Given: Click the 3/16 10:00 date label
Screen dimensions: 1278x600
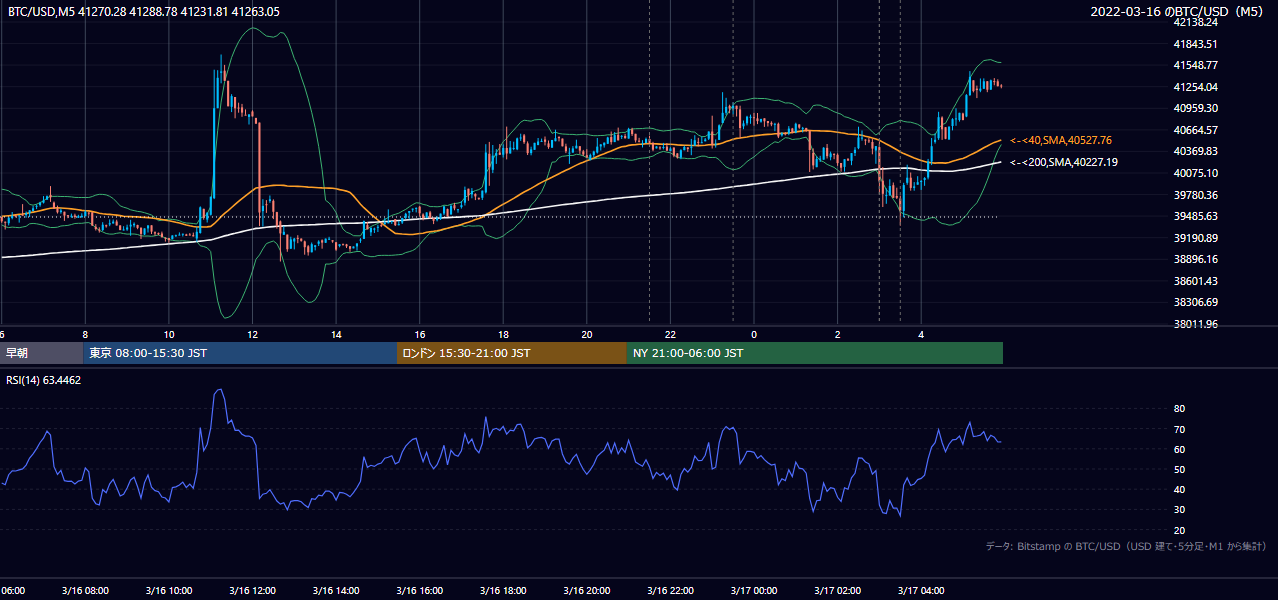Looking at the screenshot, I should pyautogui.click(x=168, y=591).
